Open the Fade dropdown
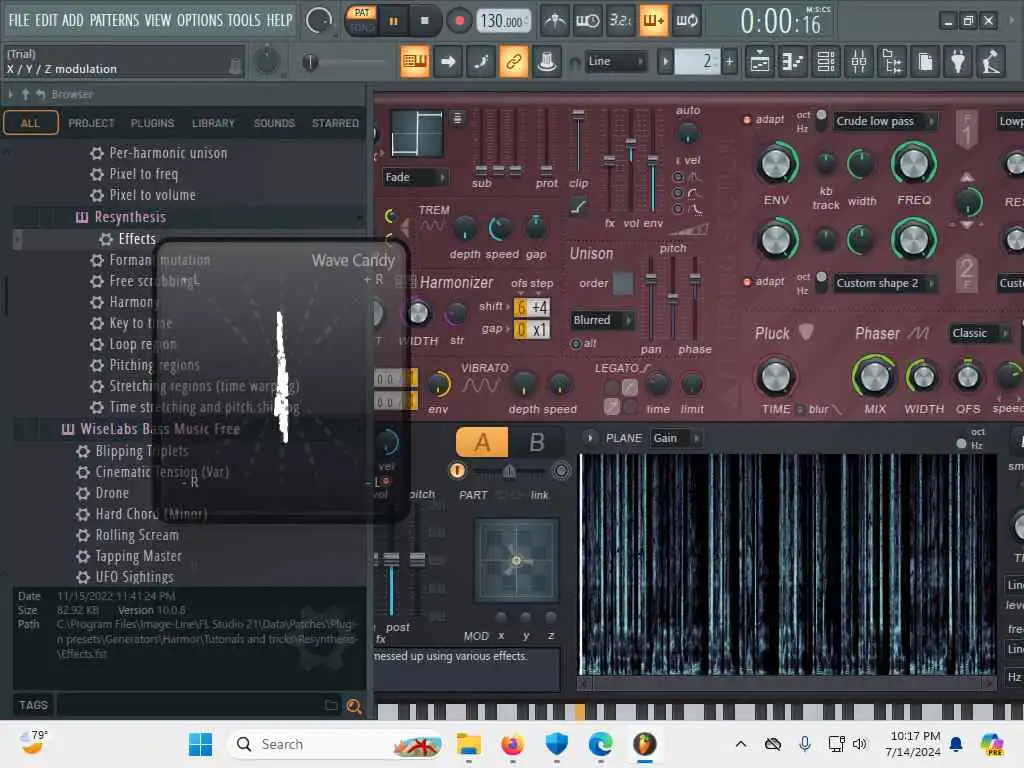This screenshot has height=768, width=1024. 415,177
